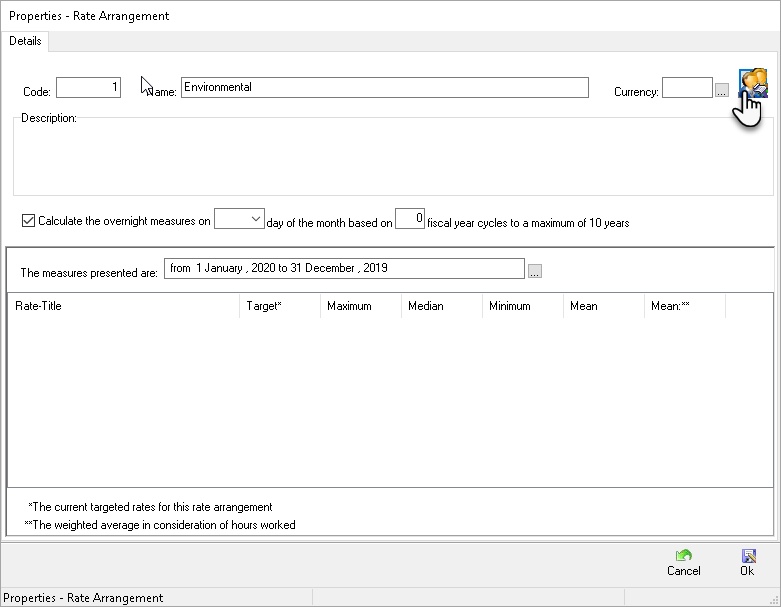The width and height of the screenshot is (781, 607).
Task: Click inside the Description text area
Action: 393,158
